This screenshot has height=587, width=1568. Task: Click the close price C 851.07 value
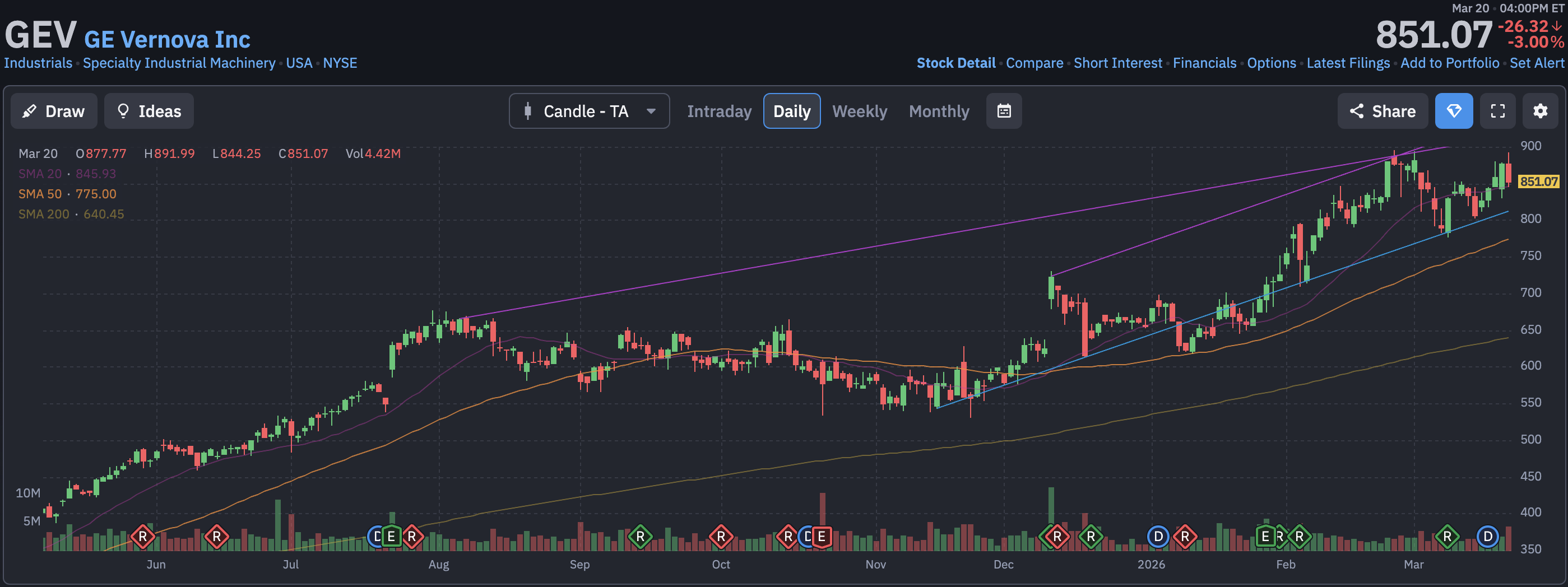click(x=303, y=154)
